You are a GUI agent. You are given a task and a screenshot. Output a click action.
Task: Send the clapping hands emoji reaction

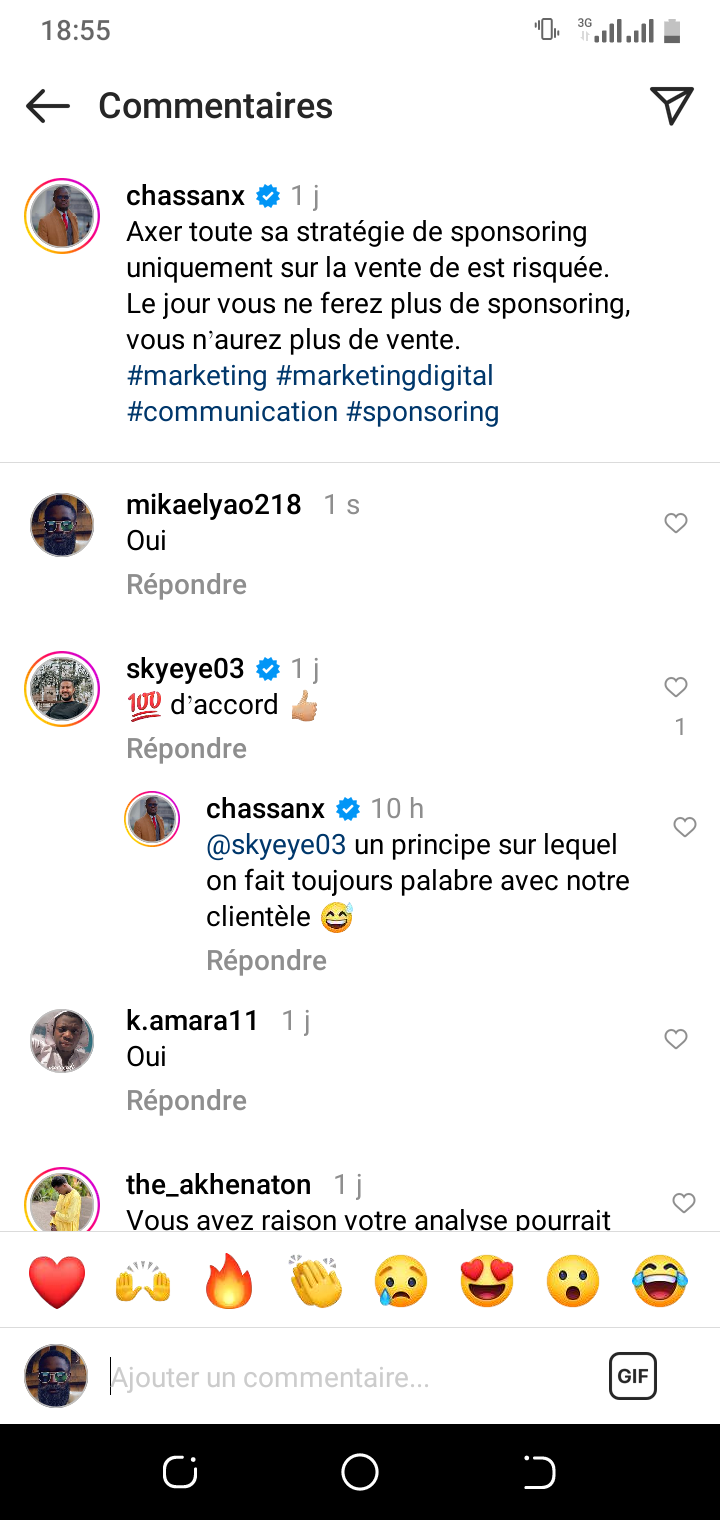(x=315, y=1281)
